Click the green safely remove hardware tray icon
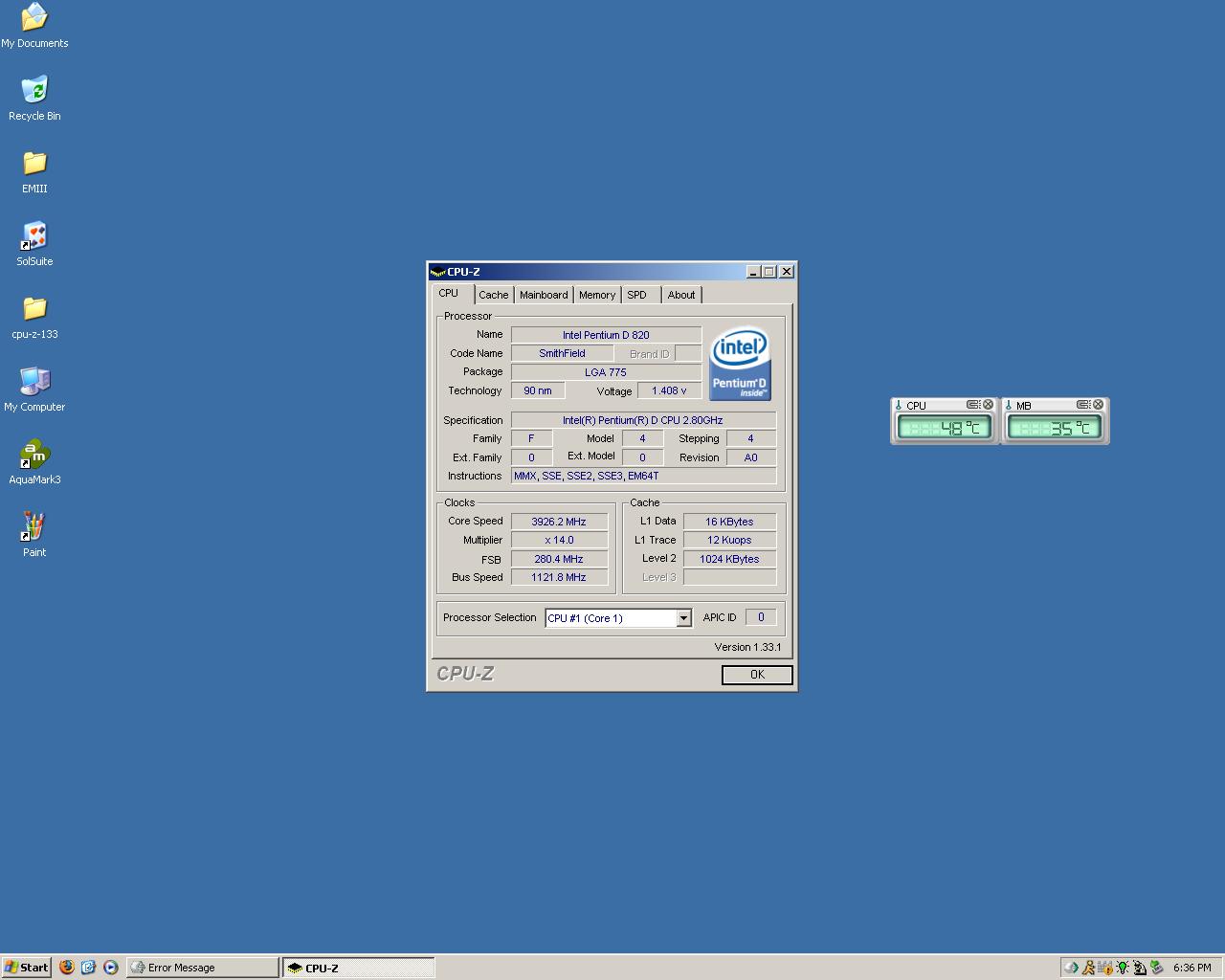The width and height of the screenshot is (1225, 980). 1157,968
